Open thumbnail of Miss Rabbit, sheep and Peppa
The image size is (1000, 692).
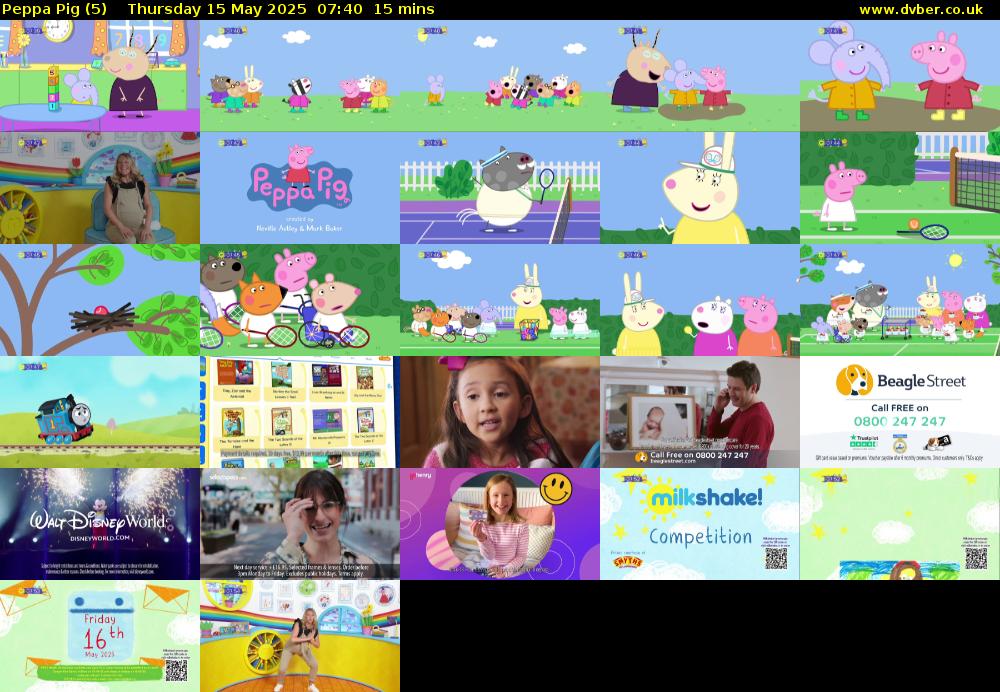[x=700, y=300]
